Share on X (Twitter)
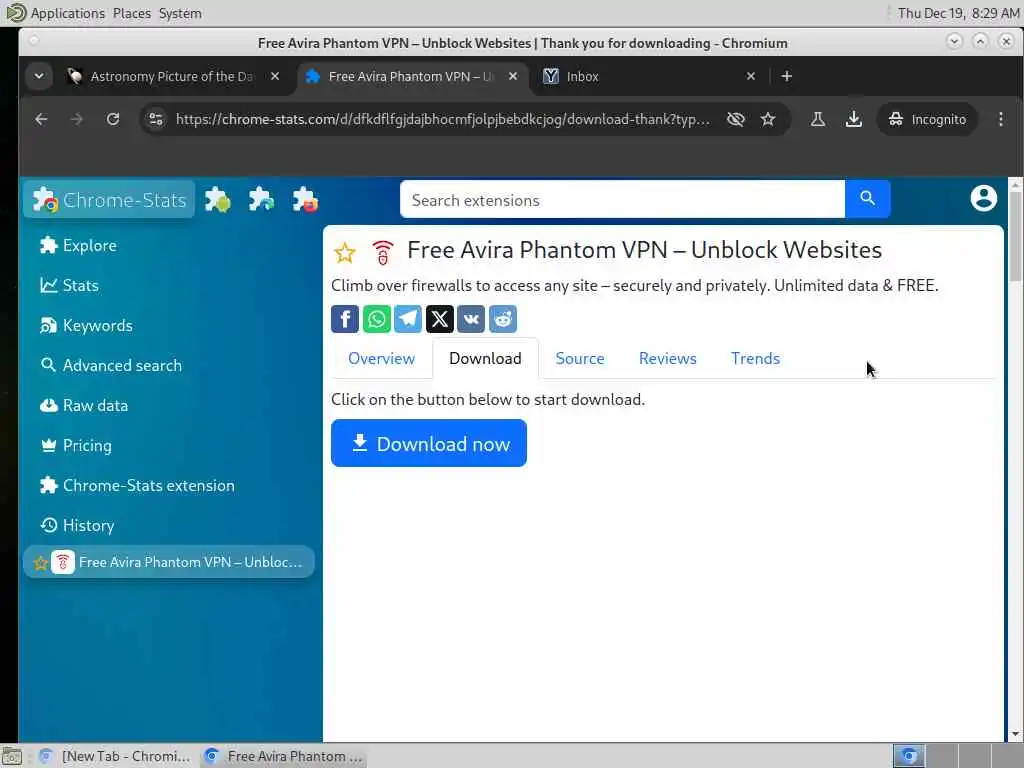This screenshot has height=768, width=1024. [x=440, y=319]
